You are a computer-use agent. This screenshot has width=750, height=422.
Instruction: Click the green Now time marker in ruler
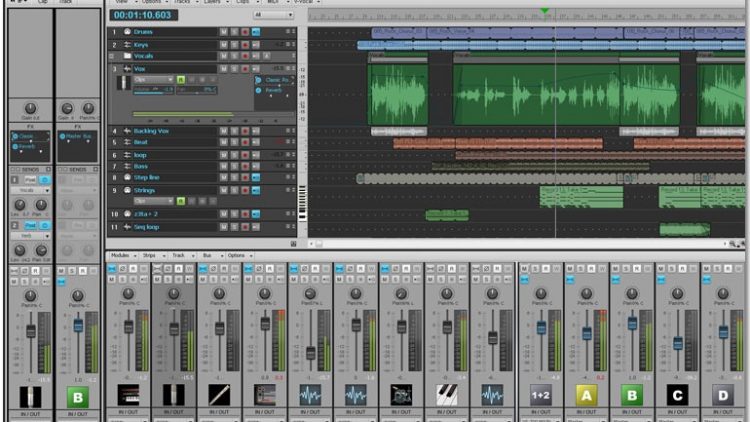pyautogui.click(x=544, y=10)
